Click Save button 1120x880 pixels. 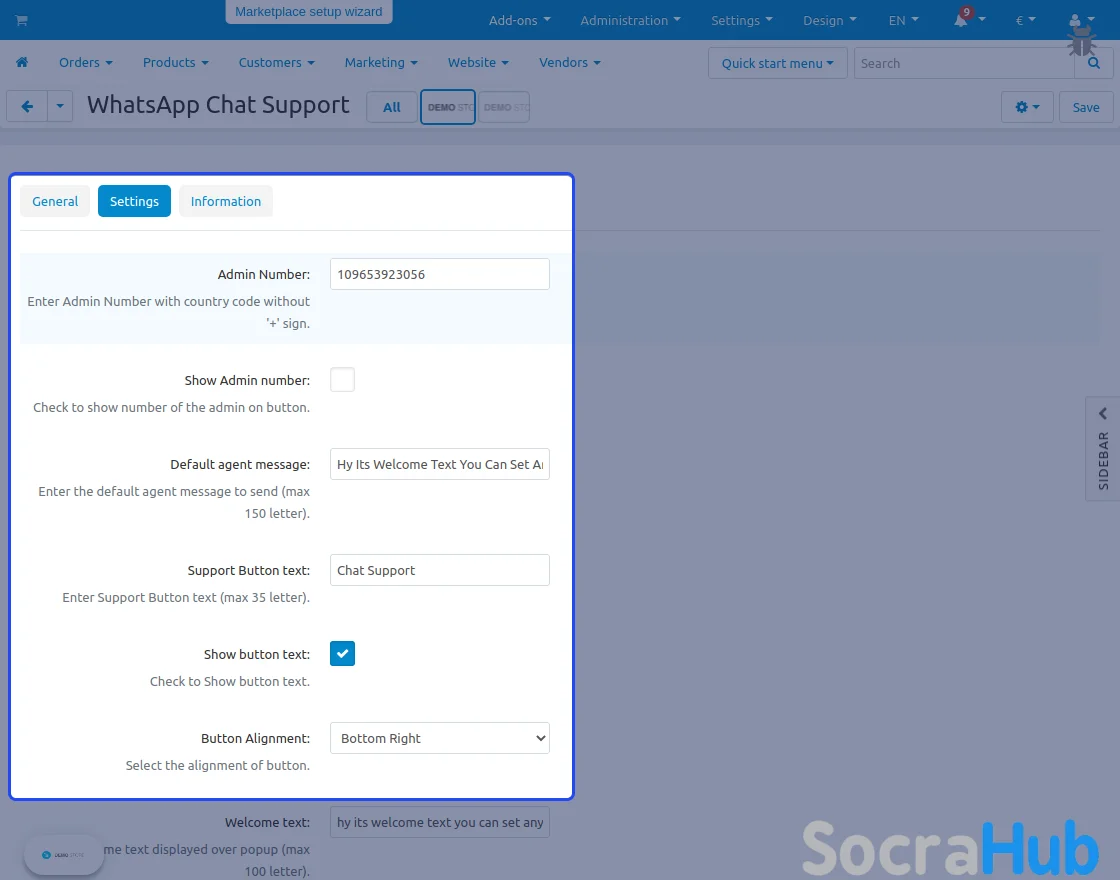pyautogui.click(x=1086, y=107)
